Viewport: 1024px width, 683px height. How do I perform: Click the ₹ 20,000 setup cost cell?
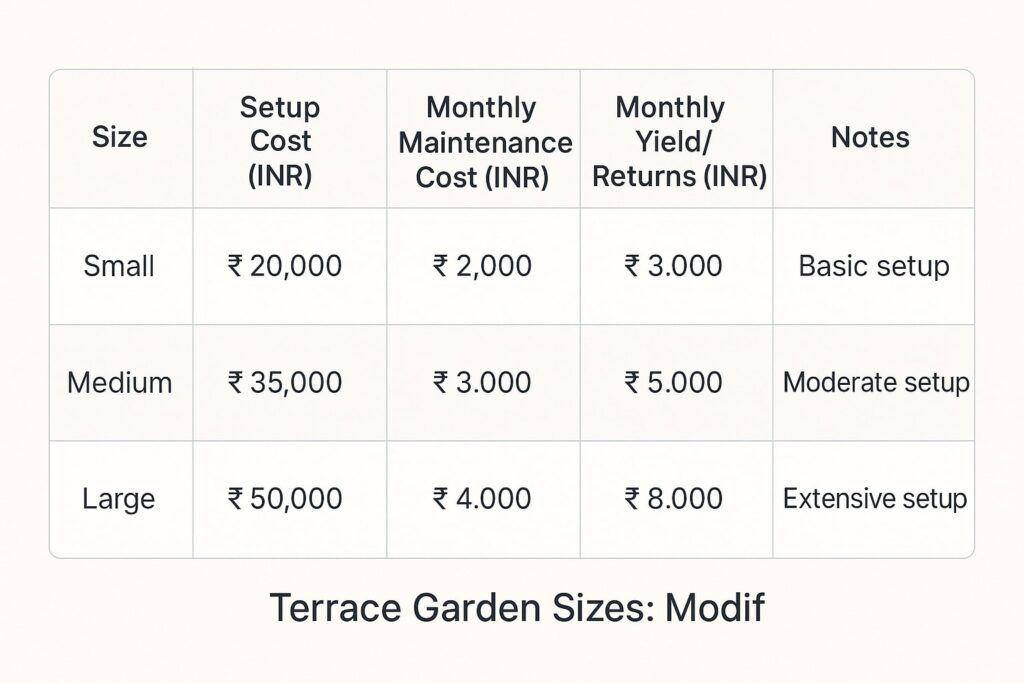(x=285, y=266)
